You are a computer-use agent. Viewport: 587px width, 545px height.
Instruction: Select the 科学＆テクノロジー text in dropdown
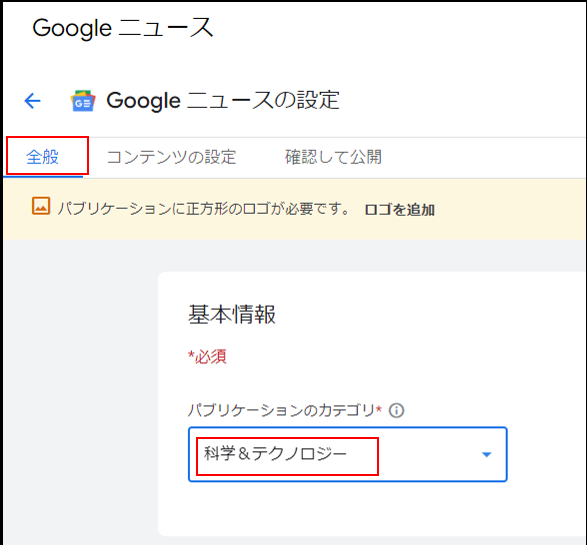[275, 454]
